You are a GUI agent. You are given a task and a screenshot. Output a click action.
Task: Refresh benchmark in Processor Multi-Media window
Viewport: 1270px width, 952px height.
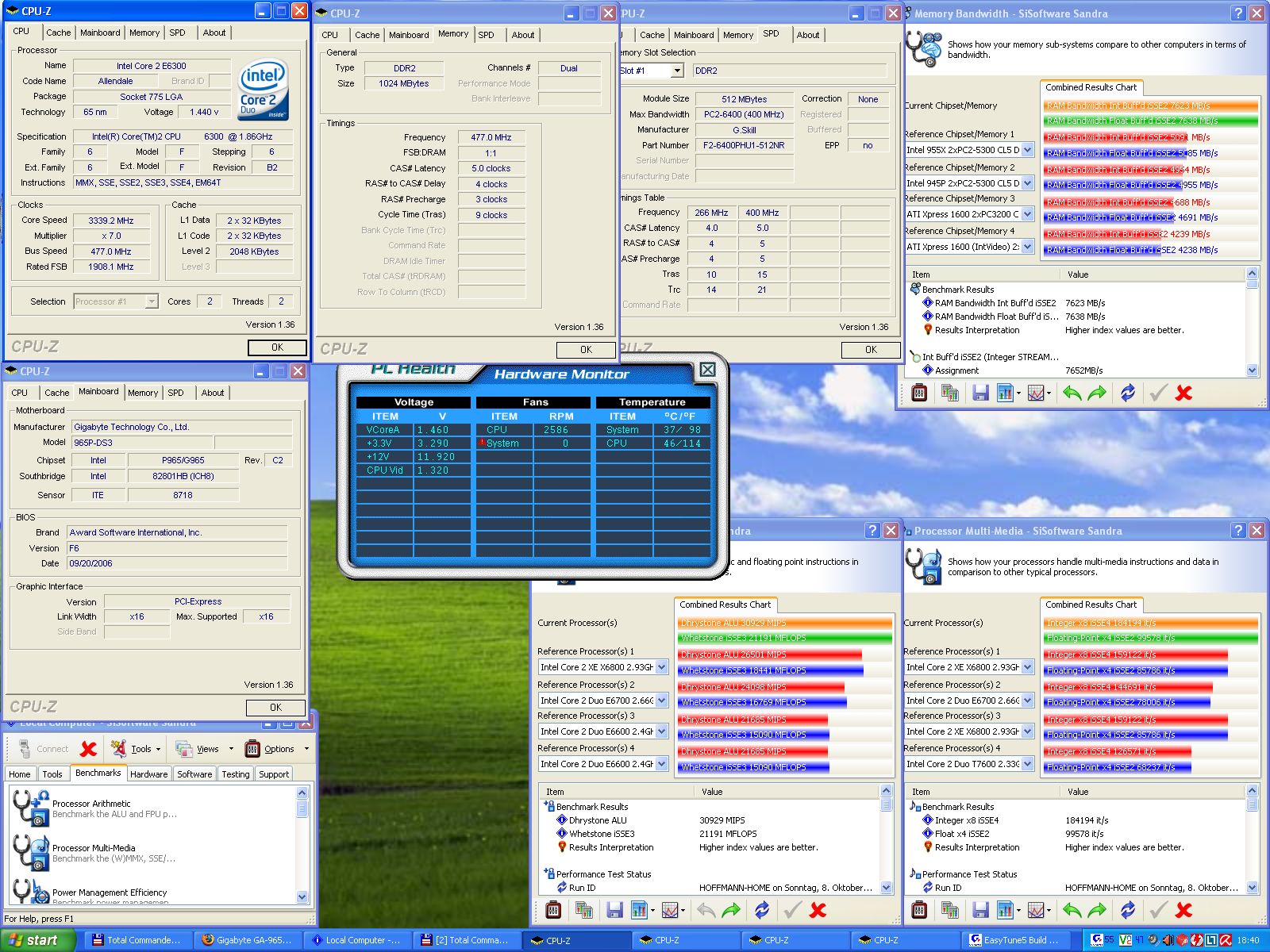coord(1127,910)
